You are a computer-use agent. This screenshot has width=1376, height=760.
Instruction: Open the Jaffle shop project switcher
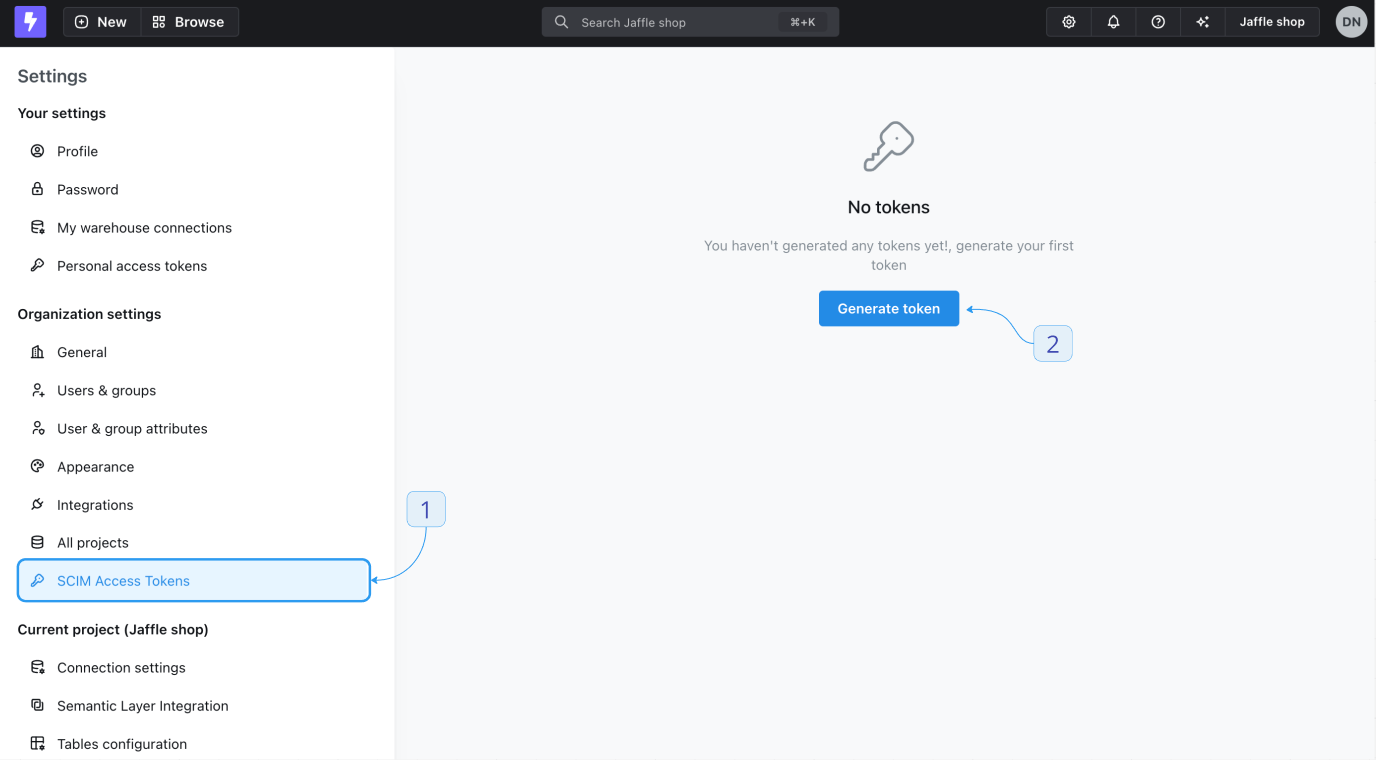point(1272,22)
